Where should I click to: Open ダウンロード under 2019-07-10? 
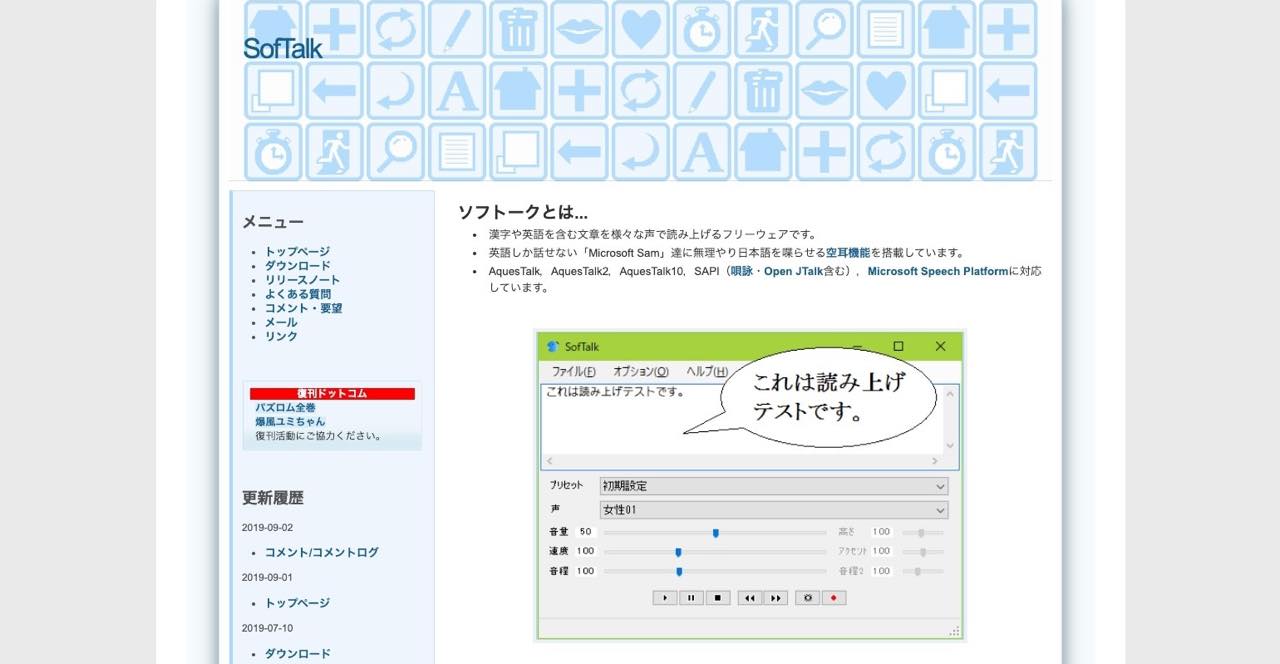(x=297, y=654)
